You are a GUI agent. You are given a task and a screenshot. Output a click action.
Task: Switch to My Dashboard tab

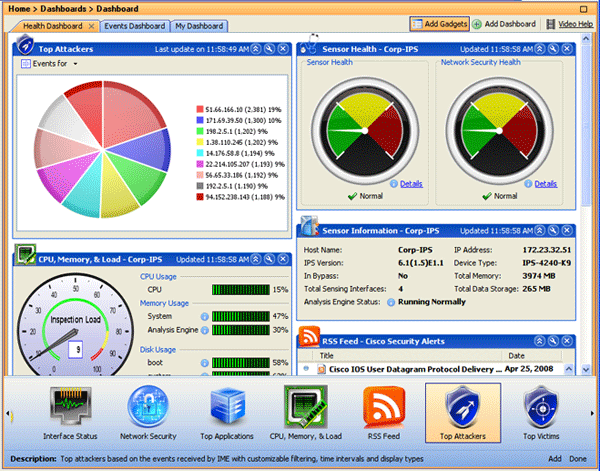pos(199,26)
